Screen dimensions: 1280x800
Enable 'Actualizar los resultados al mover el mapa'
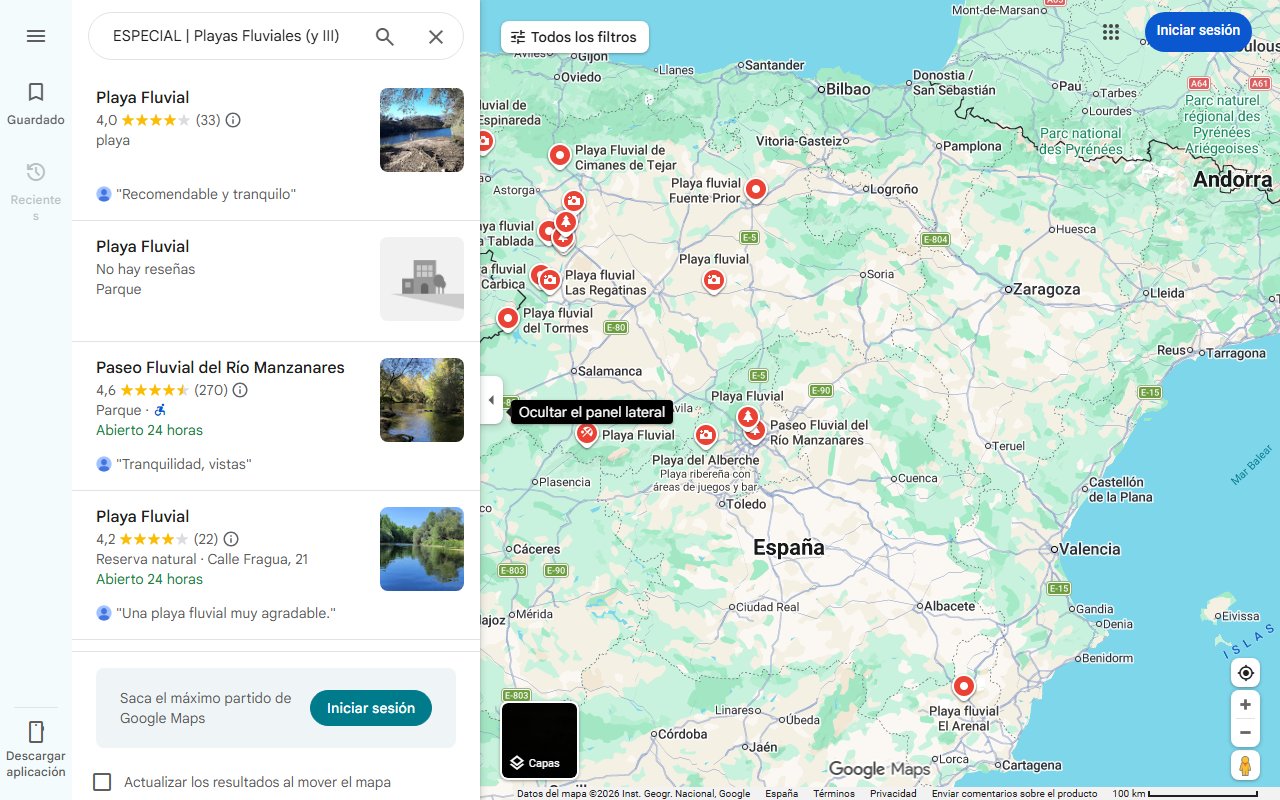click(x=102, y=782)
